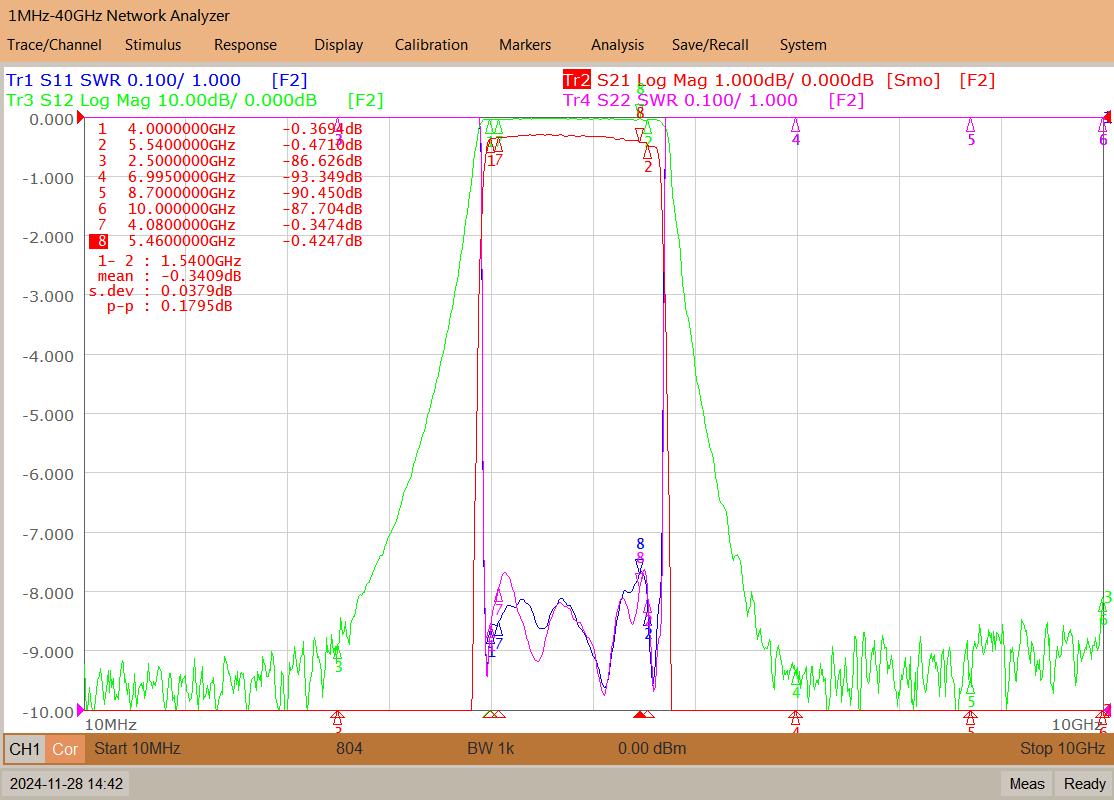Open the Trace/Channel menu
The image size is (1114, 800).
(x=54, y=45)
